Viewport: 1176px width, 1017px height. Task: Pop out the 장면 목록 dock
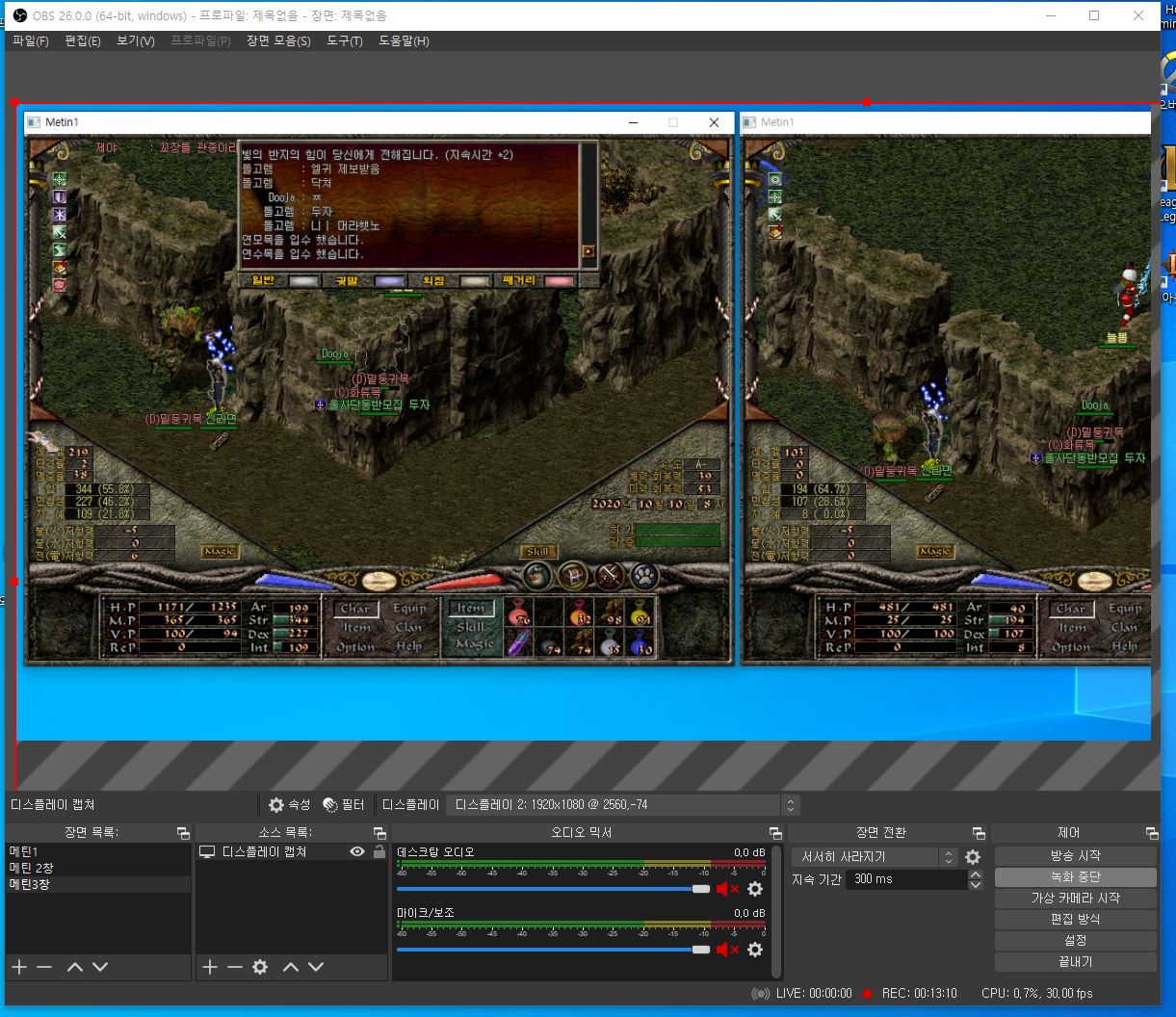tap(183, 833)
